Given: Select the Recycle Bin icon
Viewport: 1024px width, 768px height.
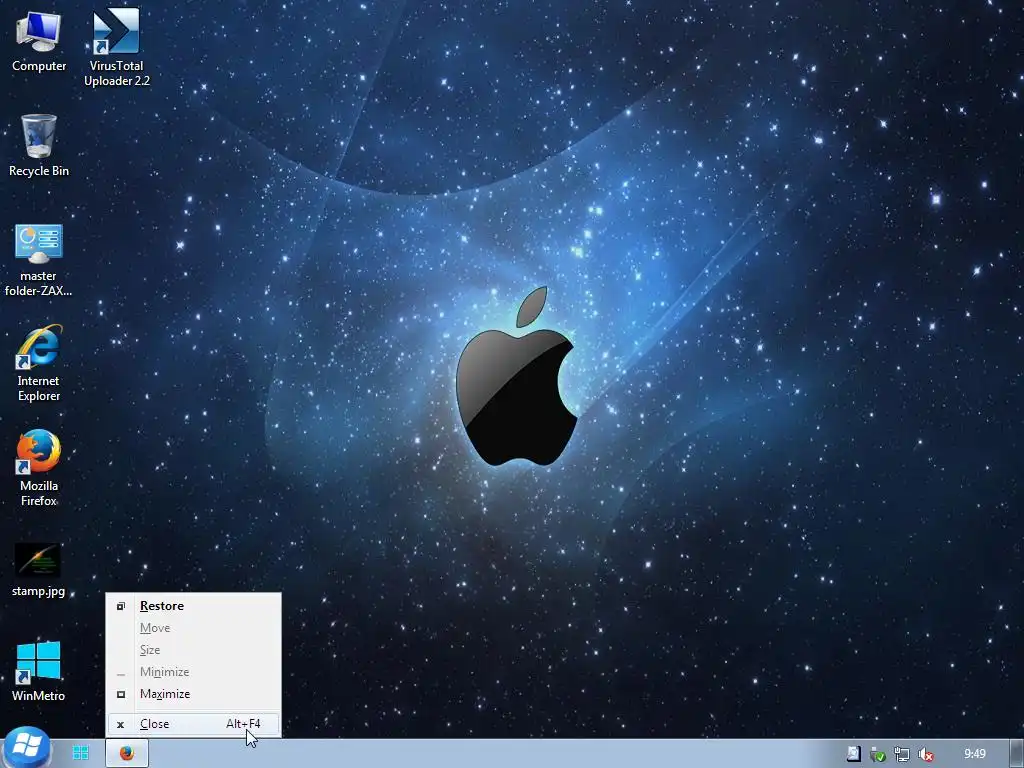Looking at the screenshot, I should pyautogui.click(x=39, y=145).
